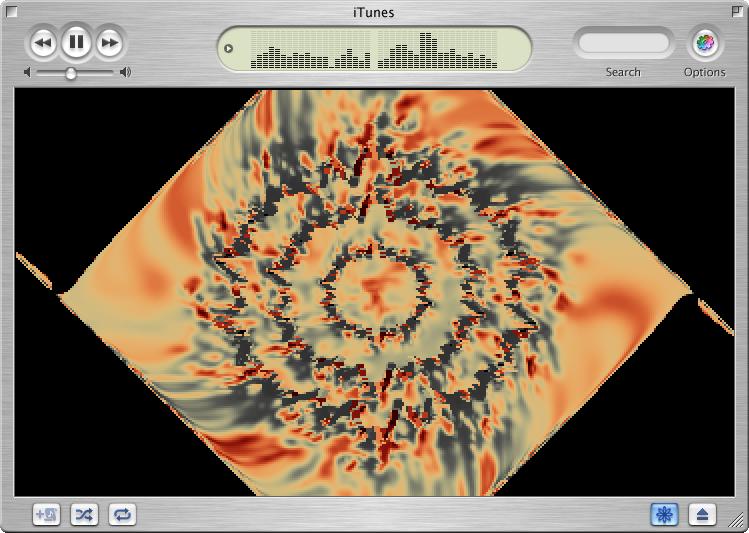Click the loud volume speaker icon
This screenshot has width=749, height=533.
(125, 72)
